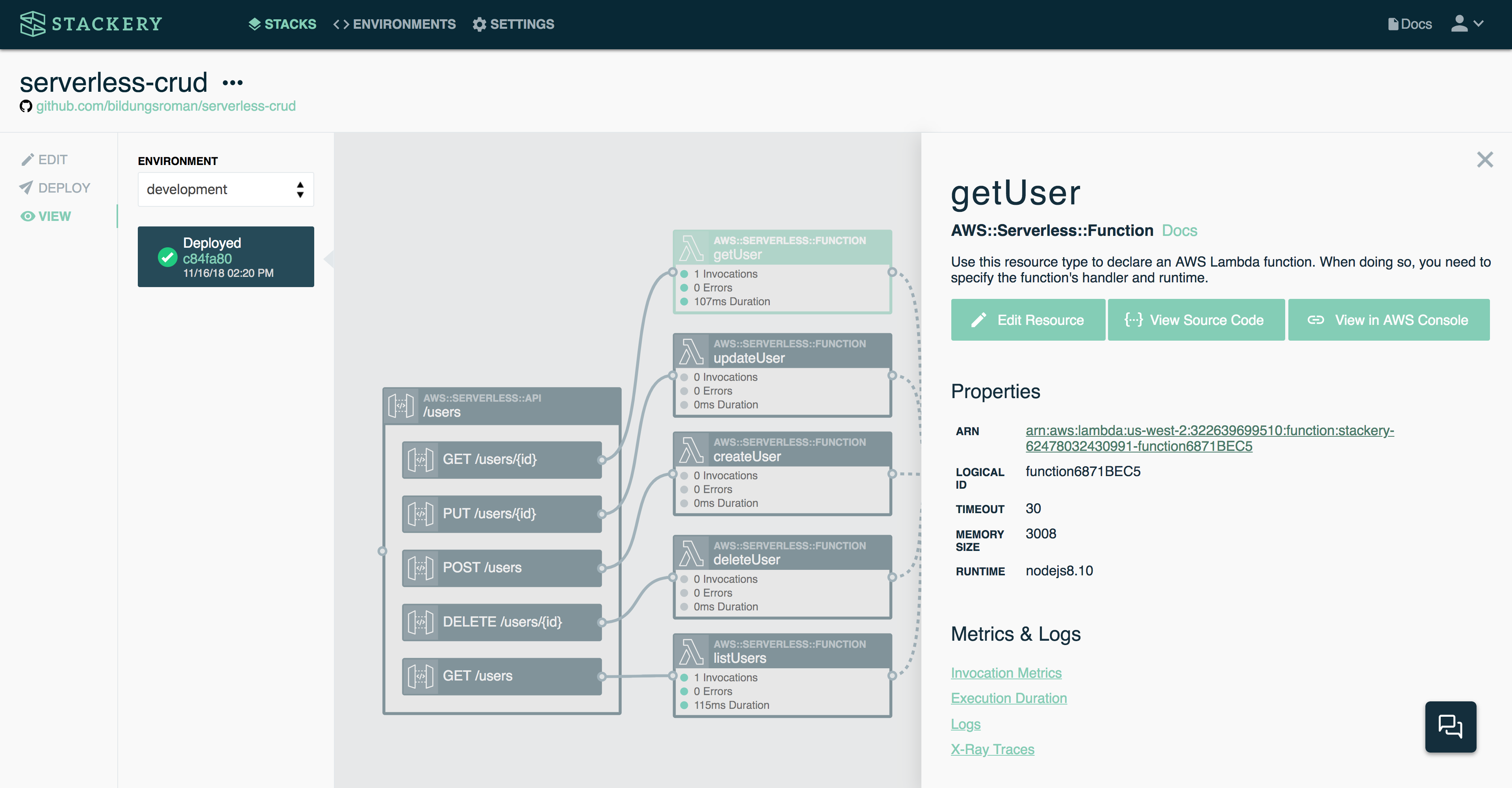Viewport: 1512px width, 788px height.
Task: Switch to EDIT mode
Action: 44,160
